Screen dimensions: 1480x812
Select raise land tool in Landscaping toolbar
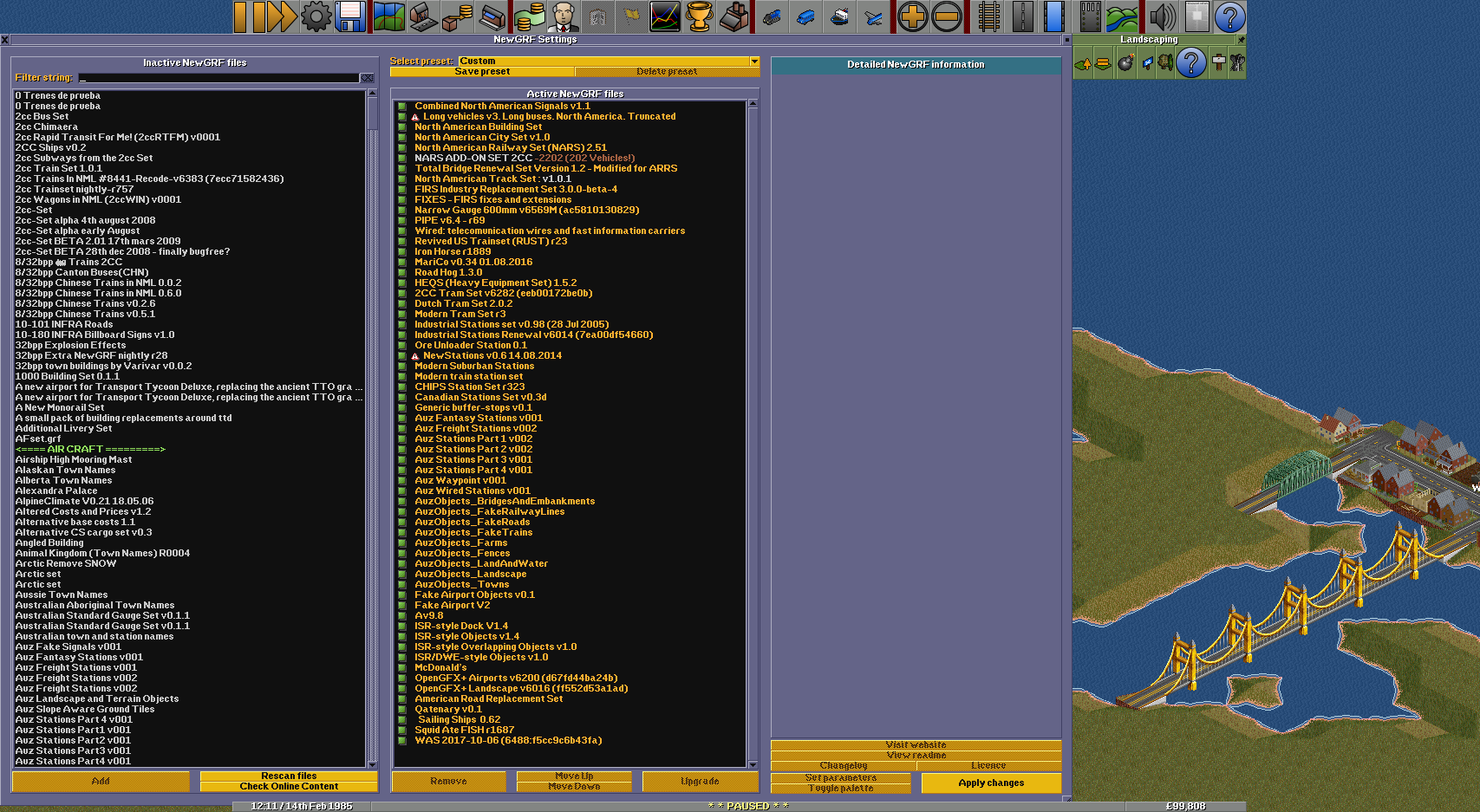pyautogui.click(x=1083, y=62)
